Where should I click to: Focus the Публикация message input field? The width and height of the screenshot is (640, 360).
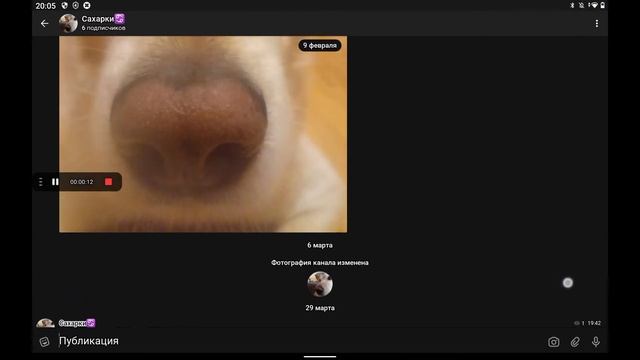click(300, 341)
